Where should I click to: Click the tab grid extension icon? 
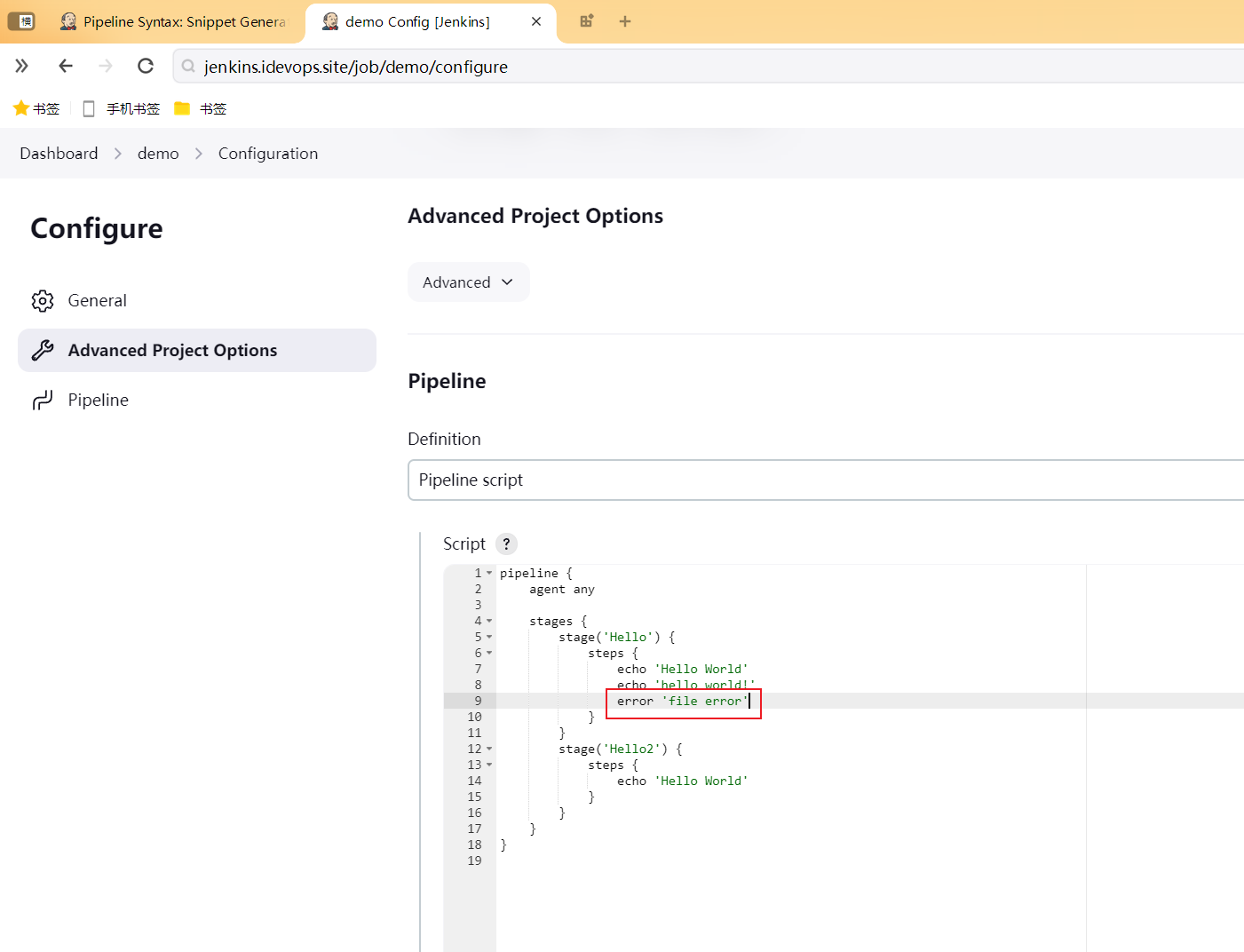pyautogui.click(x=587, y=21)
